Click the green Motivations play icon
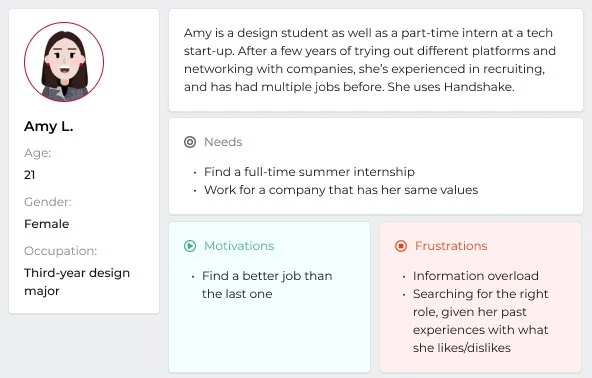 (x=190, y=246)
